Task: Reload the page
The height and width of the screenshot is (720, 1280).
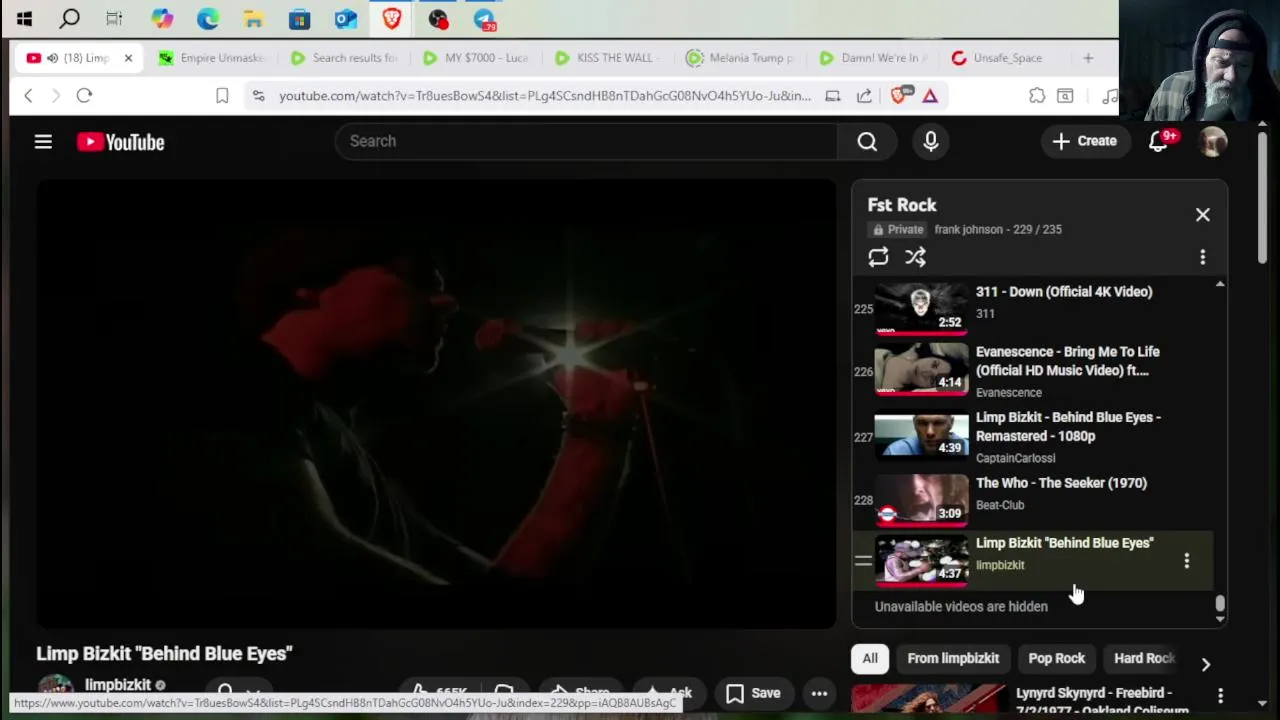Action: 84,96
